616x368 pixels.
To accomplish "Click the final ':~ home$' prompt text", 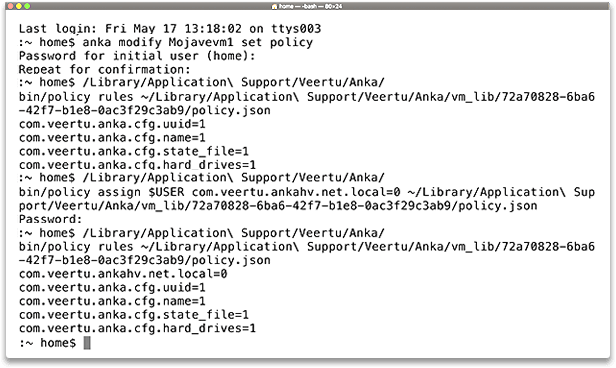I will coord(47,343).
